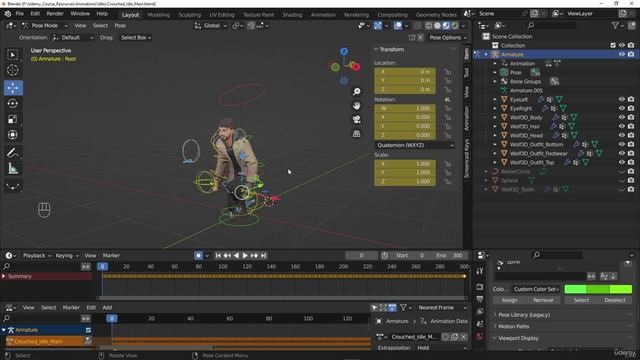Viewport: 640px width, 360px height.
Task: Select the Scale tool
Action: (13, 119)
